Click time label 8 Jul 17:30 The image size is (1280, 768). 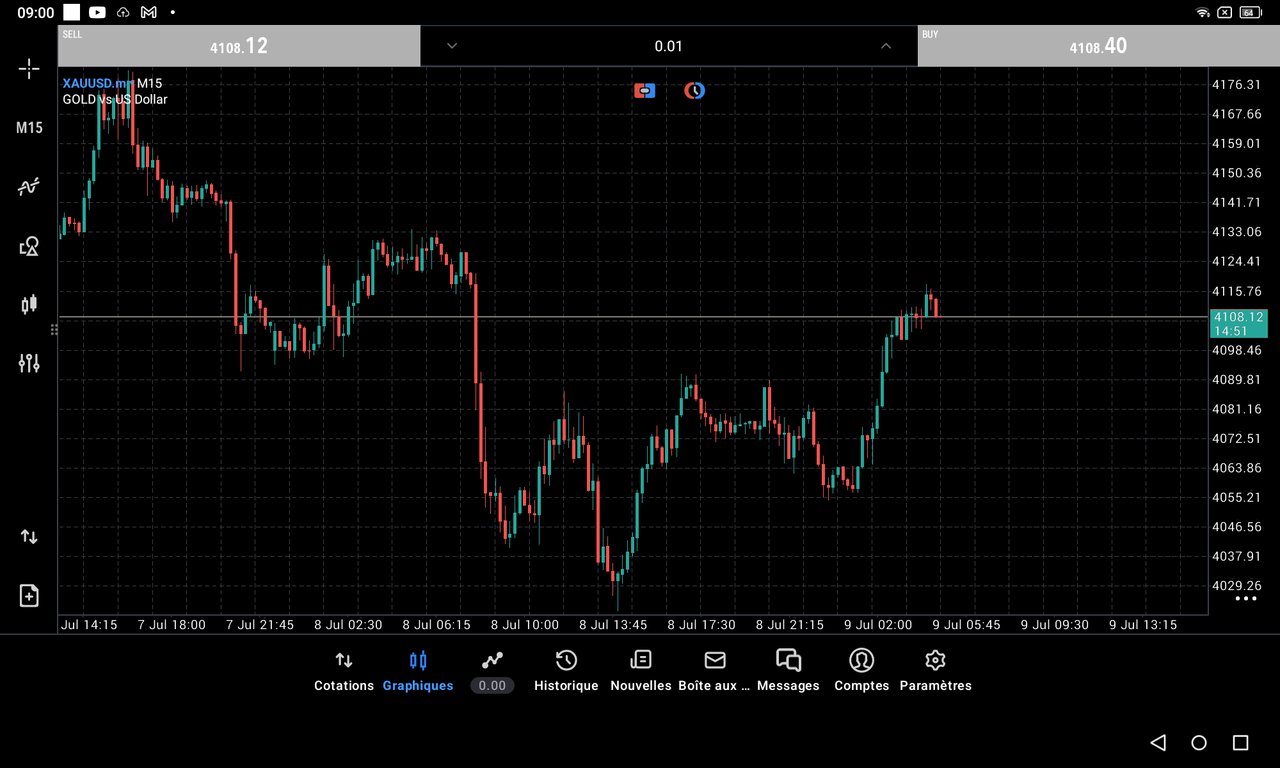(701, 624)
